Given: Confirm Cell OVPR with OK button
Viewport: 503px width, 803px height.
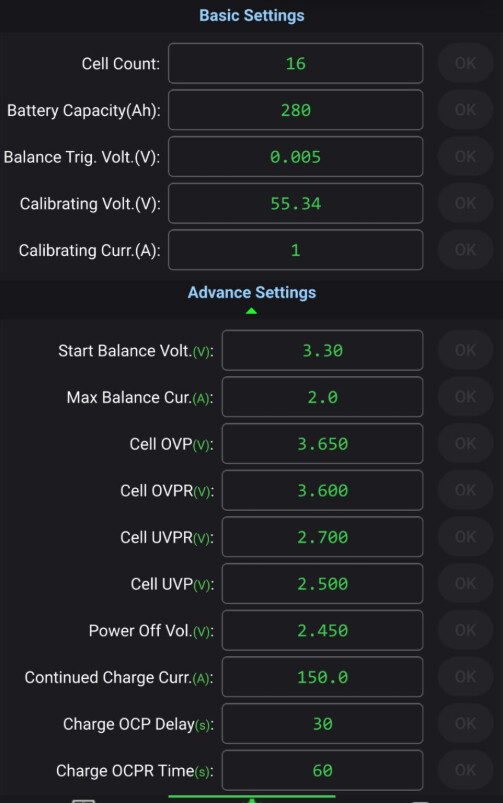Looking at the screenshot, I should (465, 490).
